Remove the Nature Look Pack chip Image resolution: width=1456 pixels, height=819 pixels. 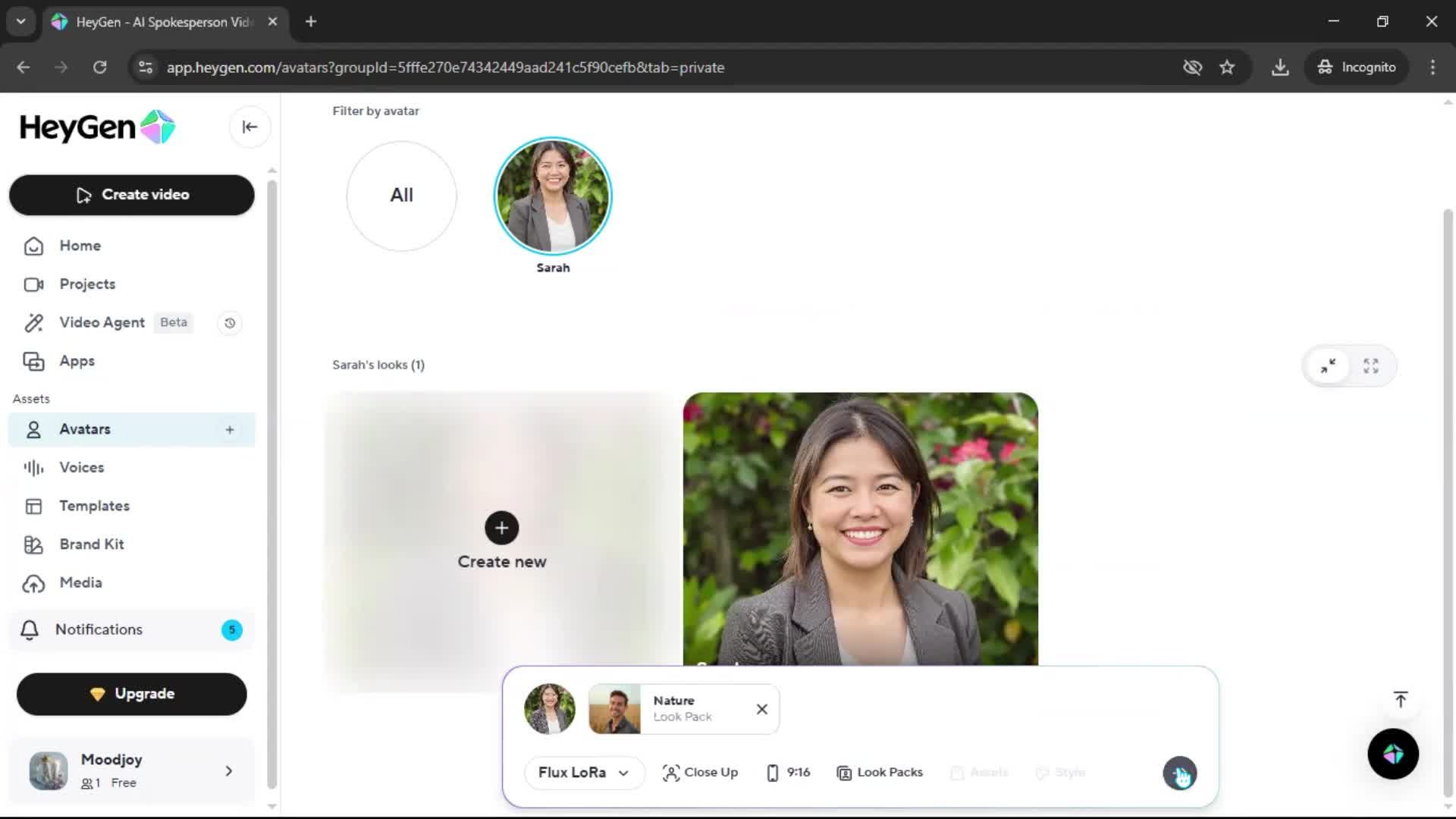(x=761, y=709)
